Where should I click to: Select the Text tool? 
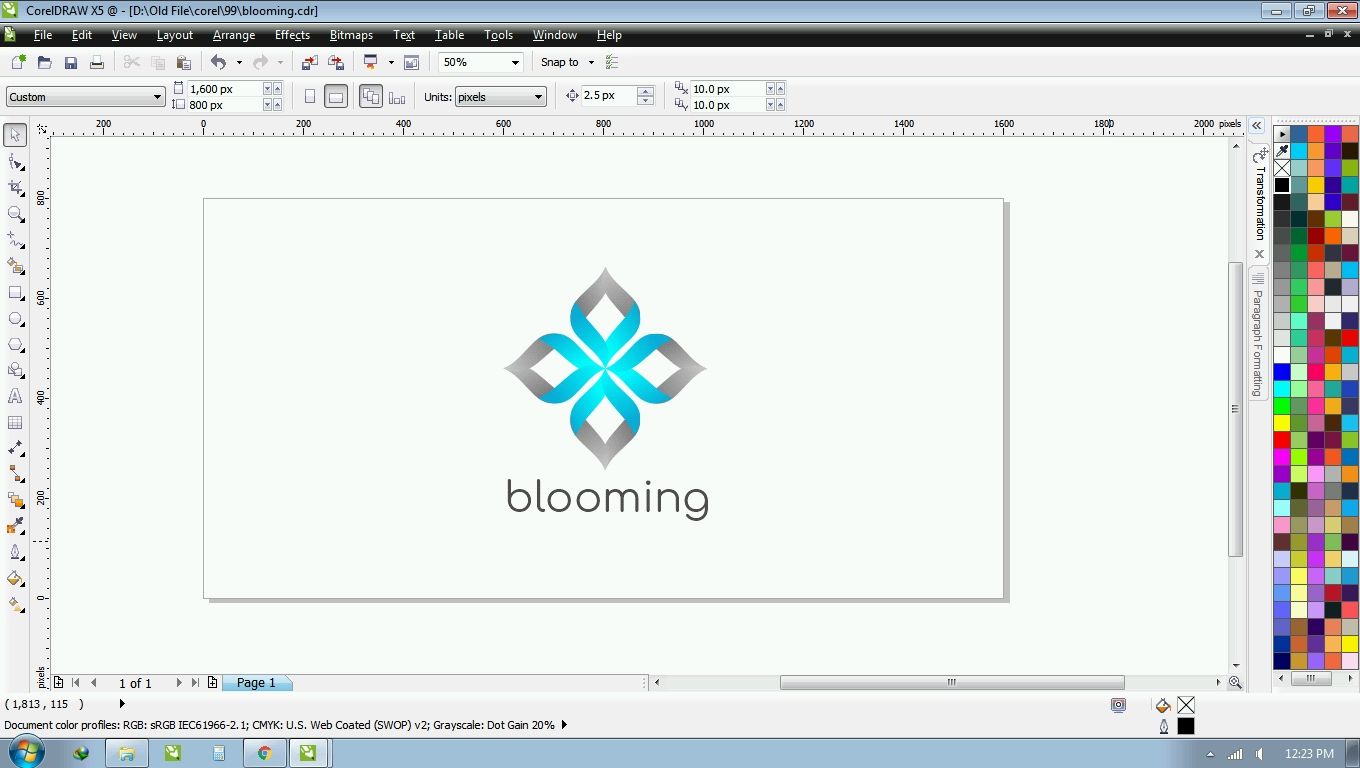click(15, 397)
